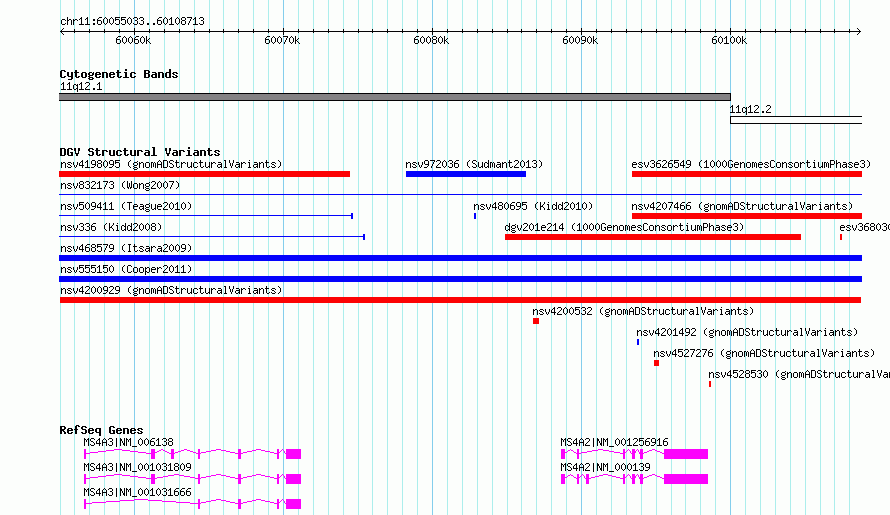Viewport: 890px width, 515px height.
Task: Click the 60070k ruler tick label
Action: click(x=282, y=40)
